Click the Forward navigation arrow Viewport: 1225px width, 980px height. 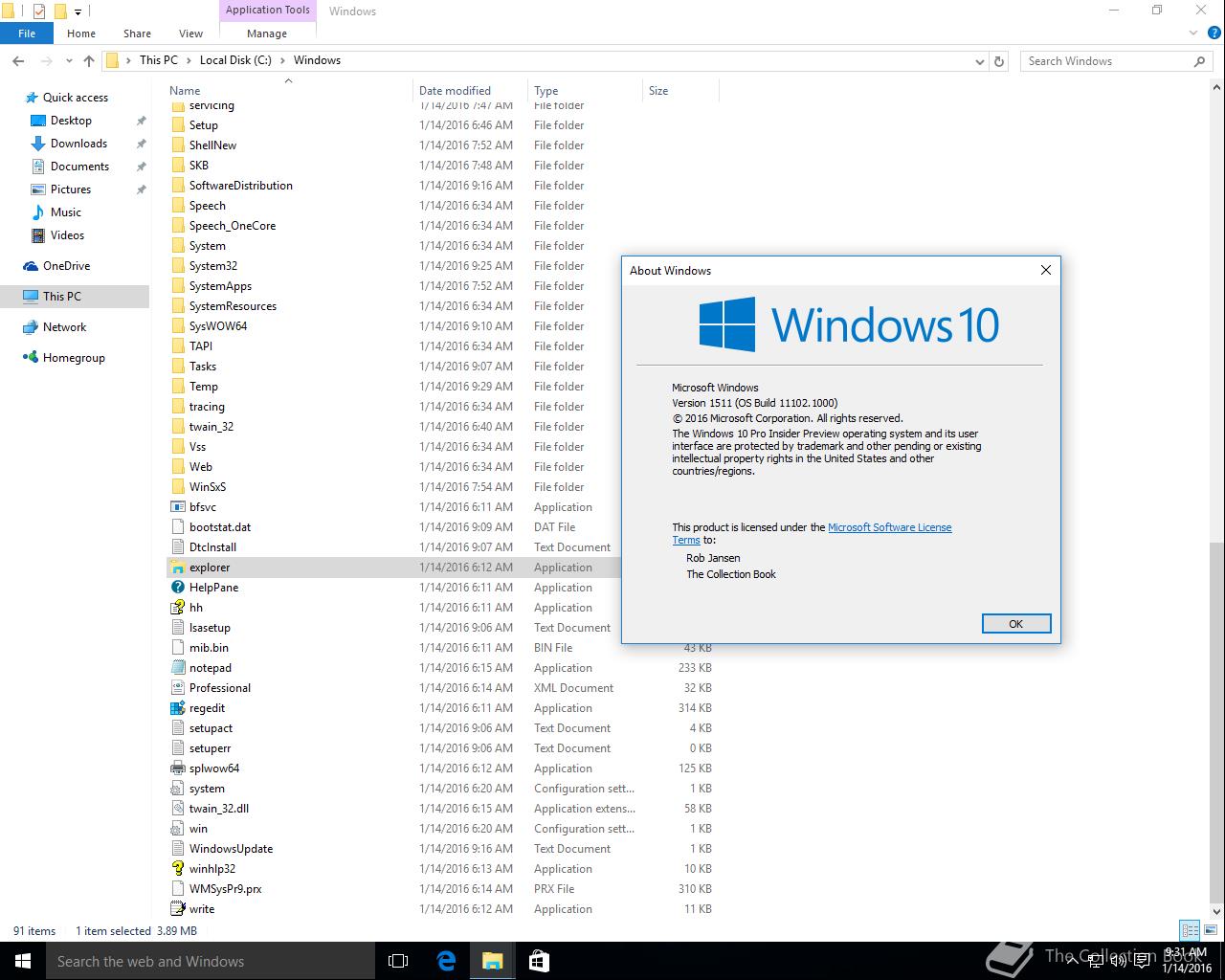pyautogui.click(x=46, y=60)
